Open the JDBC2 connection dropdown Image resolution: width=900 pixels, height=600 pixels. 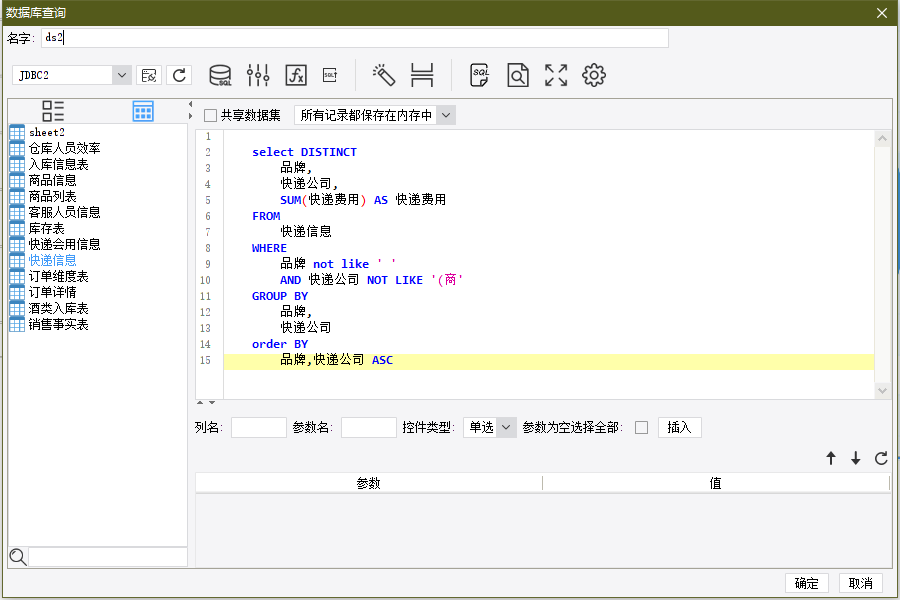pos(121,75)
